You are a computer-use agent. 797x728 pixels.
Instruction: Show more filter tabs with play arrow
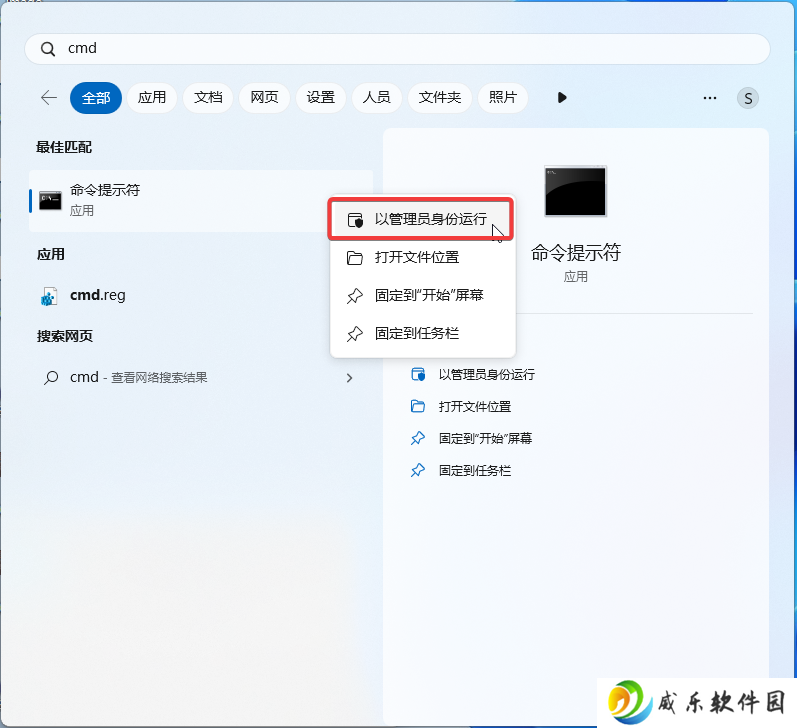coord(562,98)
